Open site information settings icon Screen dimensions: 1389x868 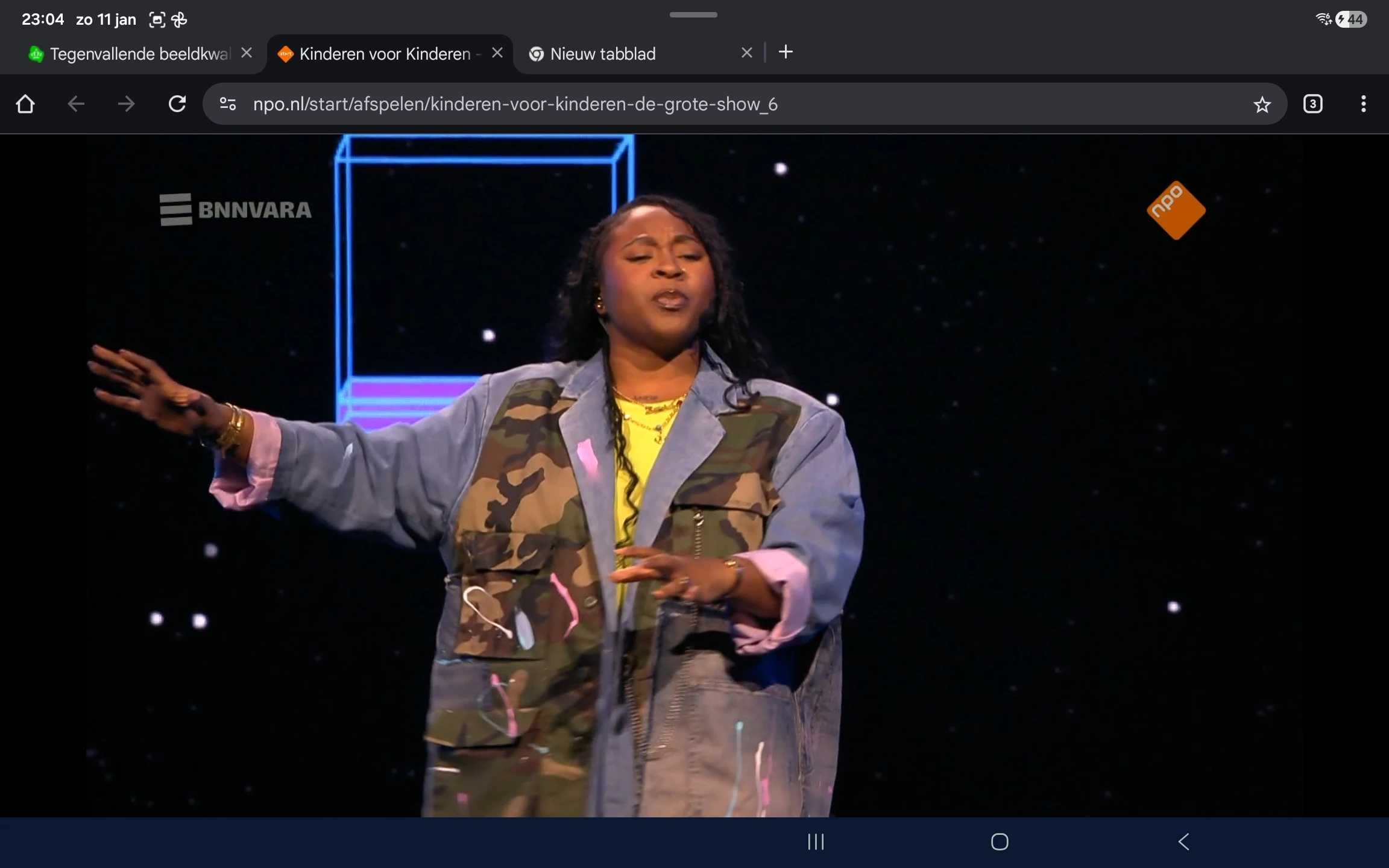pos(228,104)
